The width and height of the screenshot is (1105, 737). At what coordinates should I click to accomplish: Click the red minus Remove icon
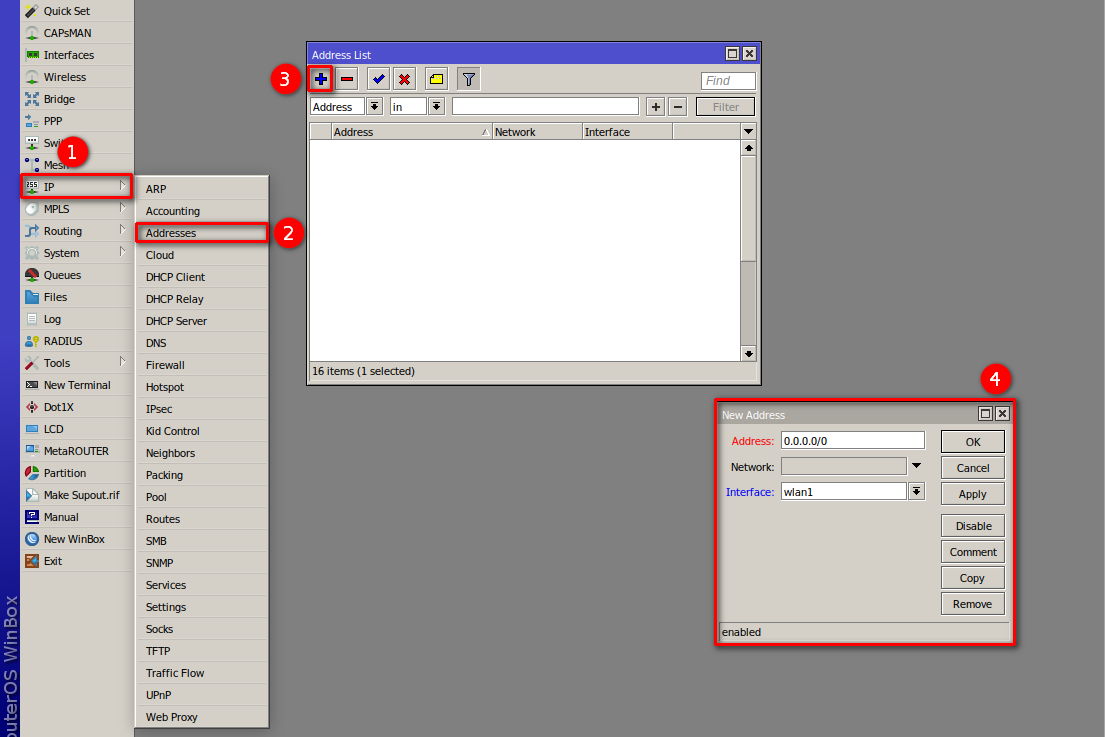click(347, 79)
